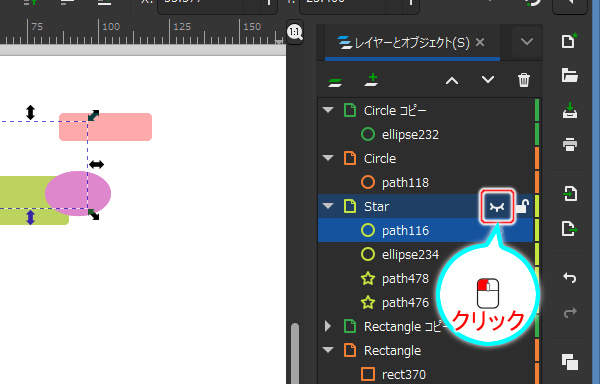The height and width of the screenshot is (384, 600).
Task: Click the pink rounded rectangle on canvas
Action: tap(119, 127)
